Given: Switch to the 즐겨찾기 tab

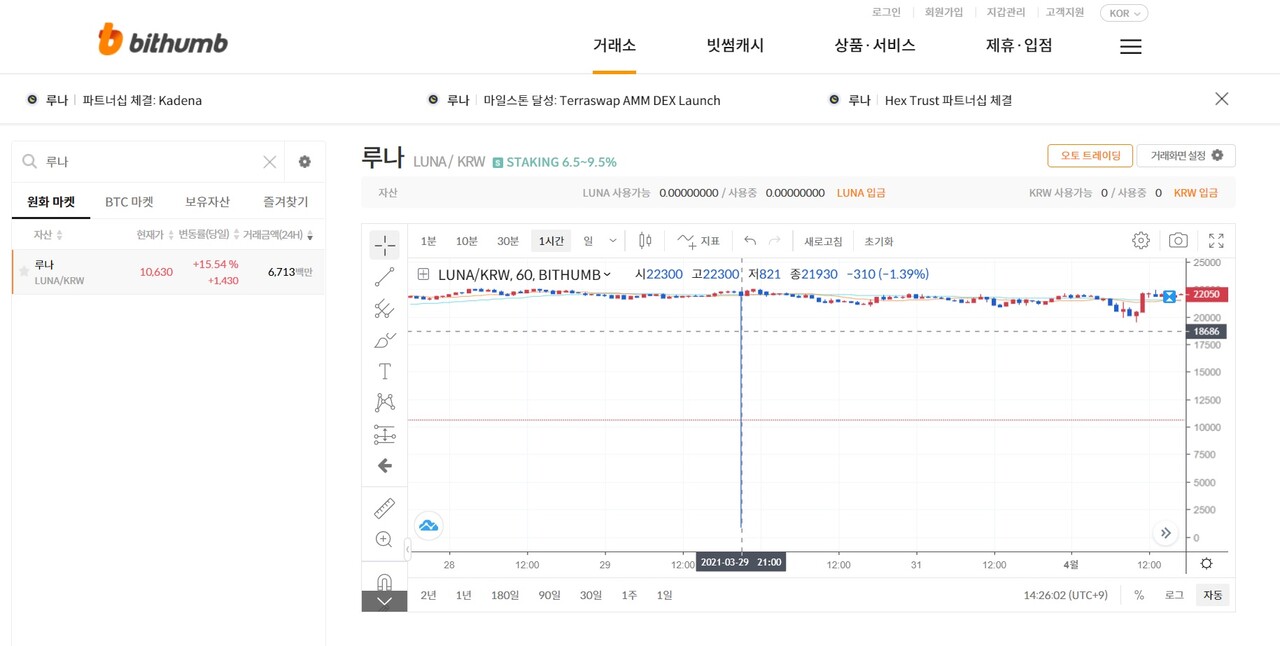Looking at the screenshot, I should pyautogui.click(x=285, y=202).
